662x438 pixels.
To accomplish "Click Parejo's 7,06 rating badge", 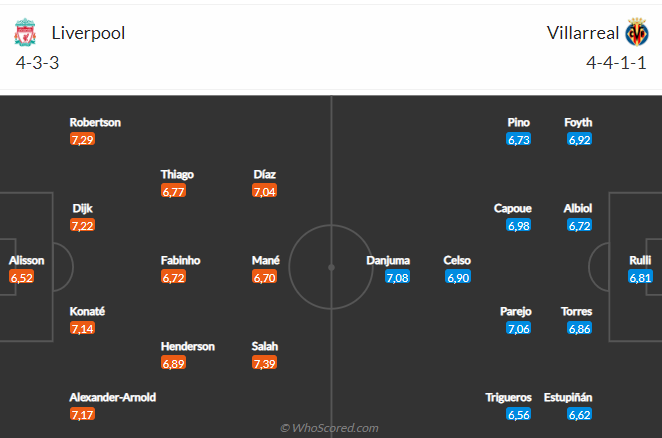I will point(518,328).
